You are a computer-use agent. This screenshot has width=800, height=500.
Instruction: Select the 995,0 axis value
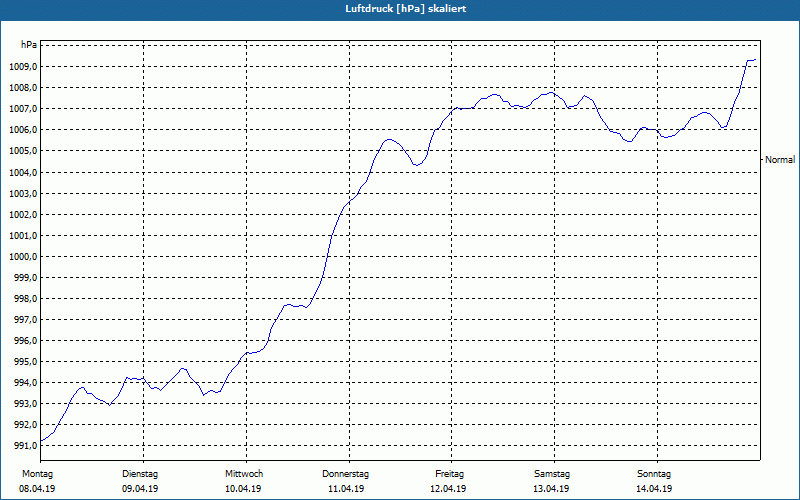(x=24, y=362)
